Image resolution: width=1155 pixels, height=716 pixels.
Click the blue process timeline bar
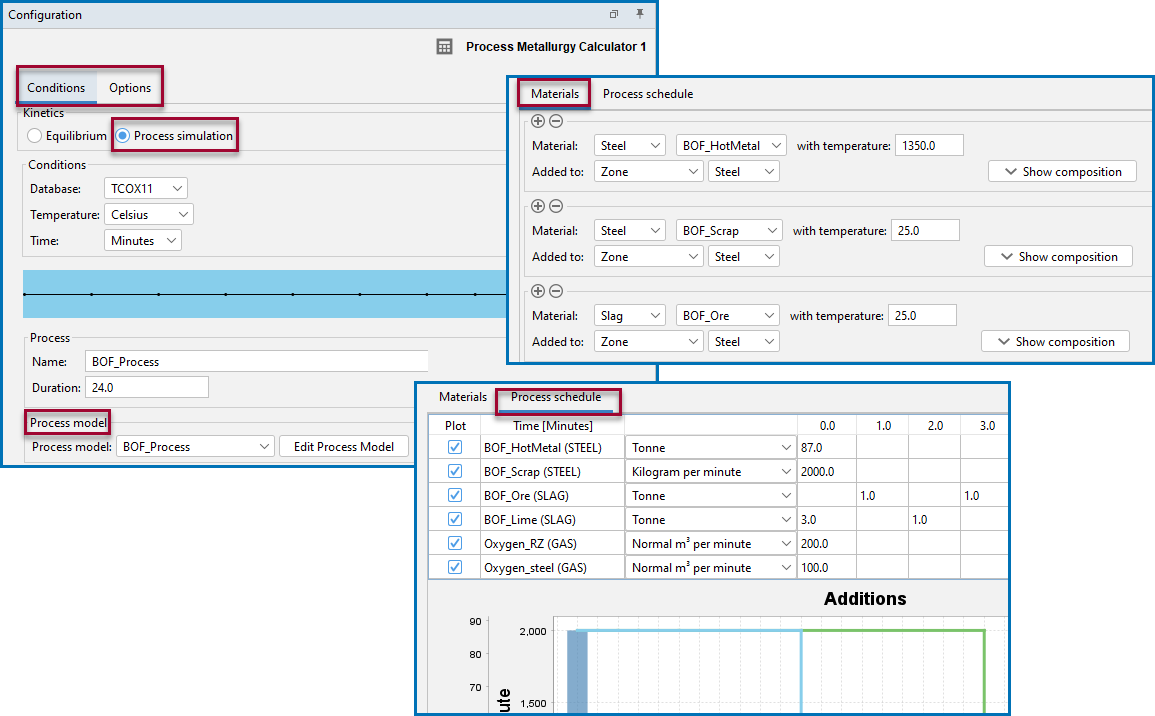tap(264, 294)
